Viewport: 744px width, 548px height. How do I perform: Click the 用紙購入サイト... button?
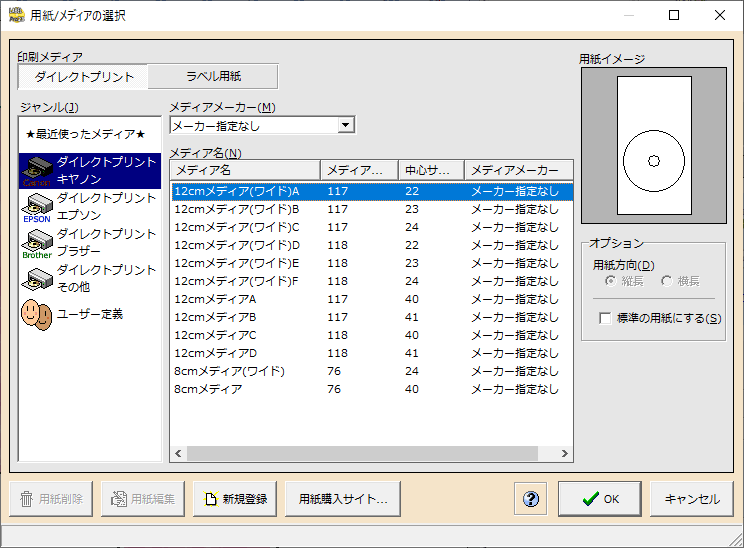tap(343, 499)
